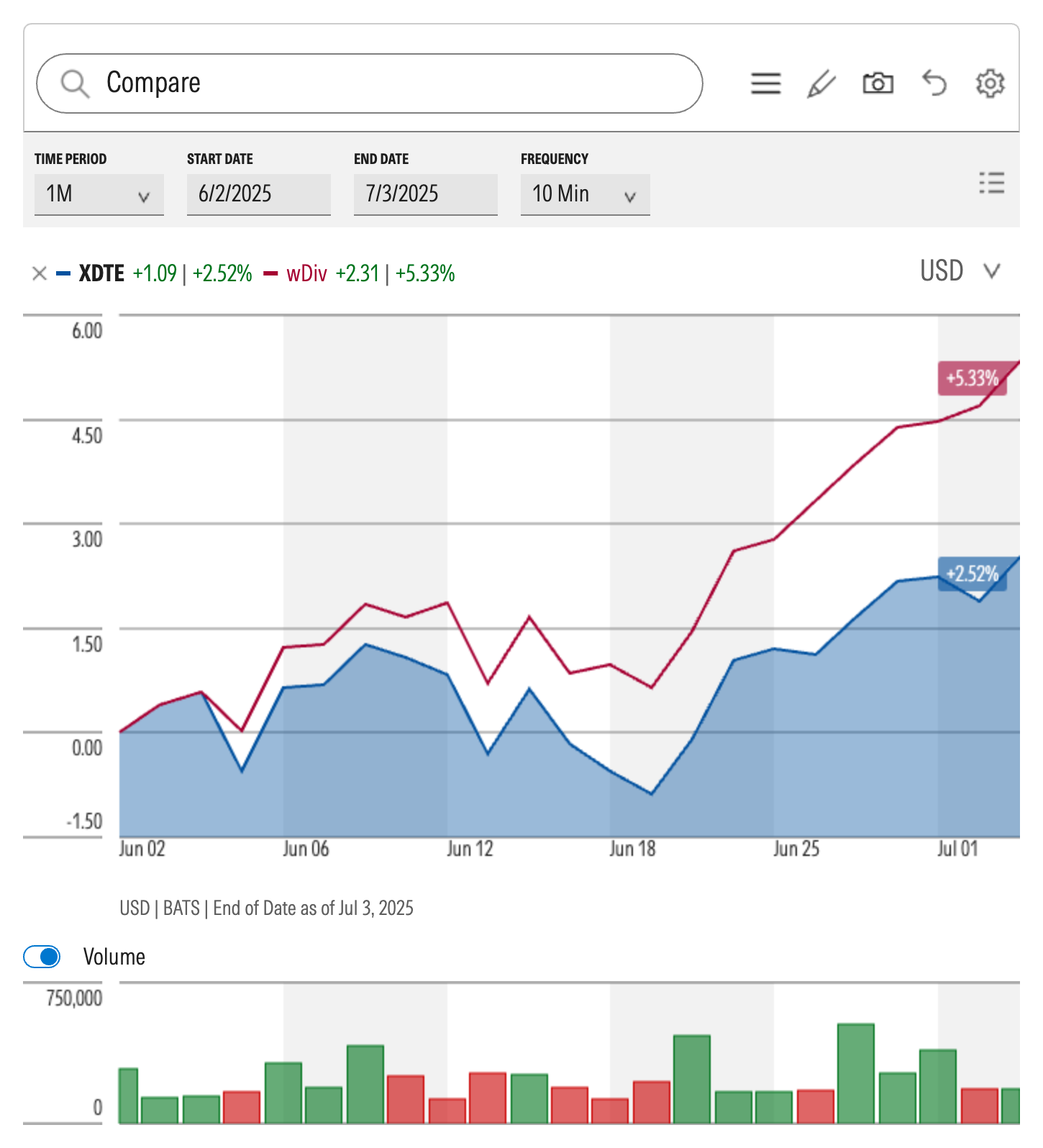Image resolution: width=1043 pixels, height=1148 pixels.
Task: Click the tallest green volume bar
Action: pos(855,1072)
